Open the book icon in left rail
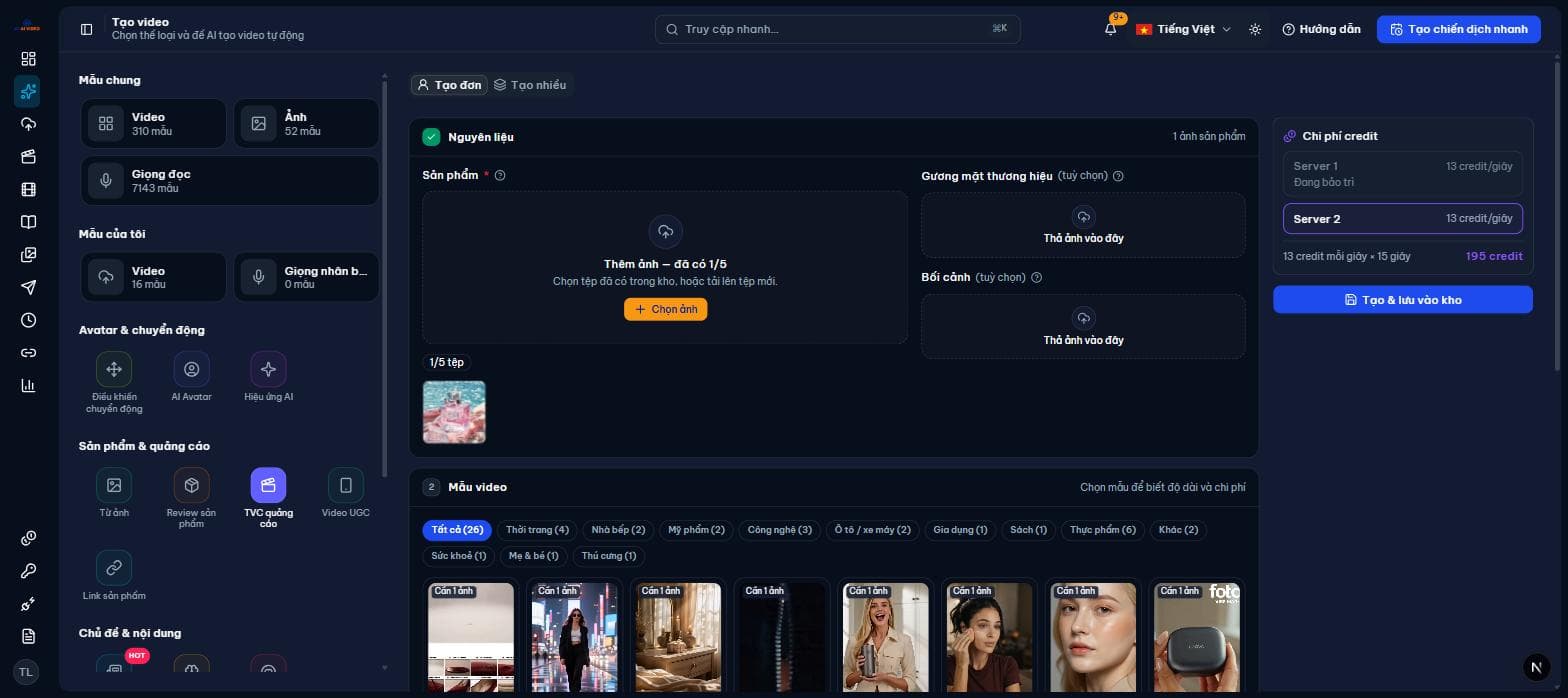Screen dimensions: 1568x698 (28, 222)
